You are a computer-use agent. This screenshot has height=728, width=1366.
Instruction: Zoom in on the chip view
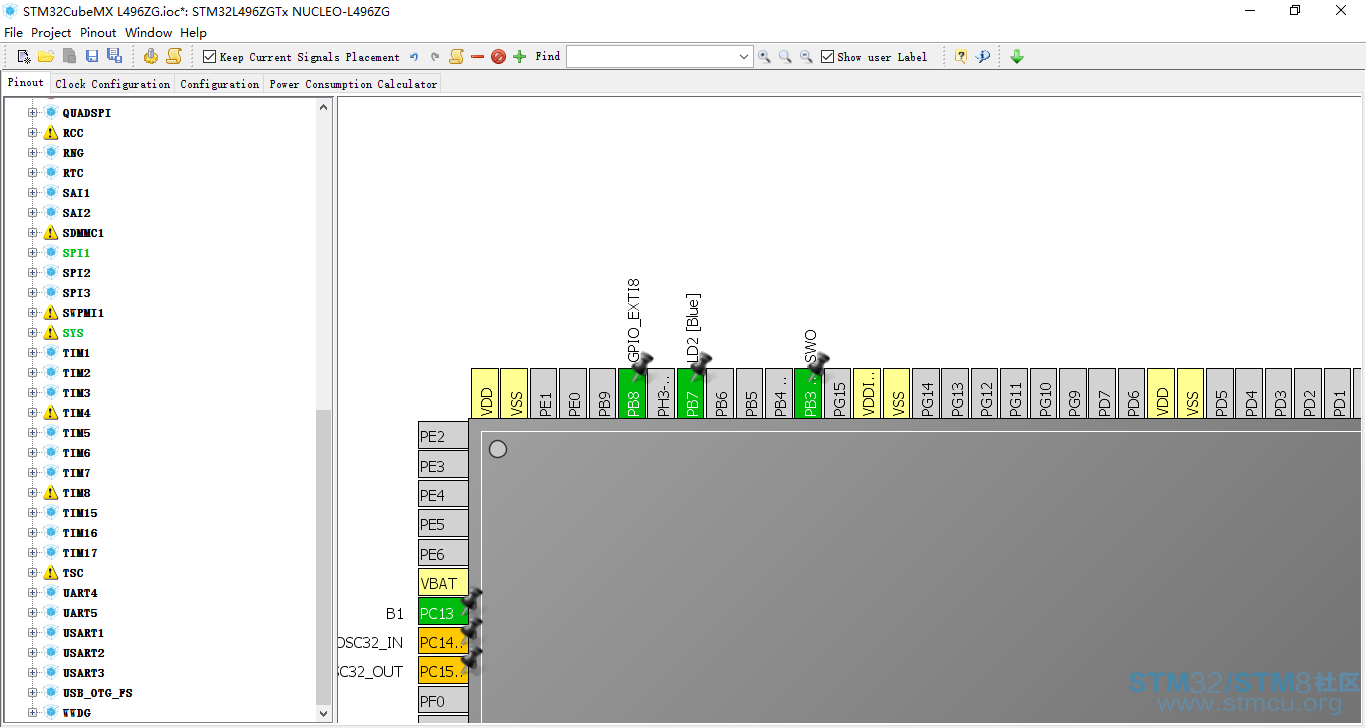point(764,57)
